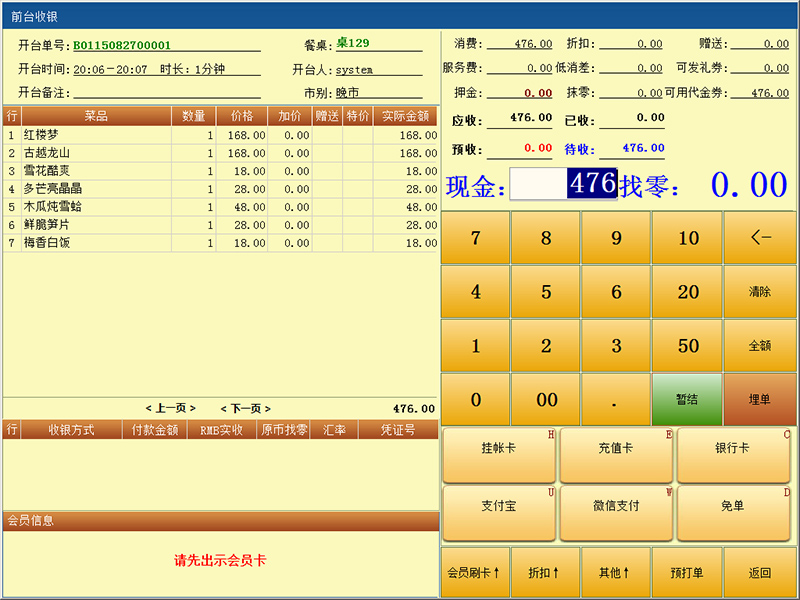
Task: Click the 预打单 pre-print button
Action: (x=687, y=572)
